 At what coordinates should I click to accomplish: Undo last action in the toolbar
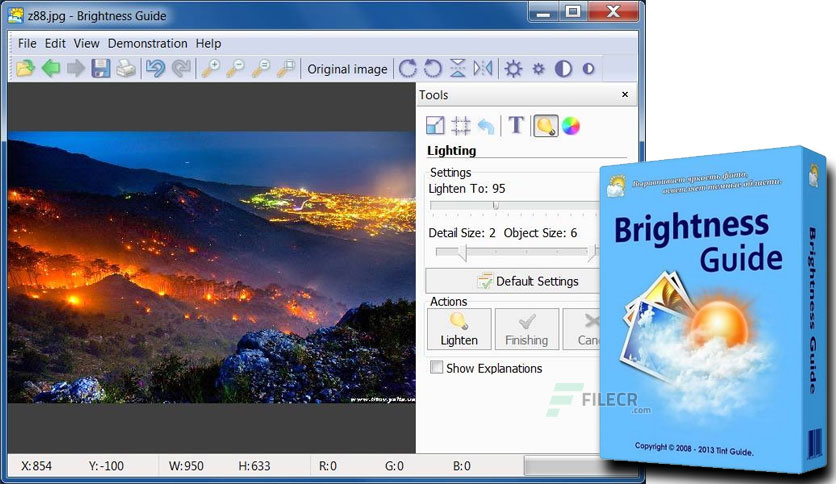pos(155,68)
